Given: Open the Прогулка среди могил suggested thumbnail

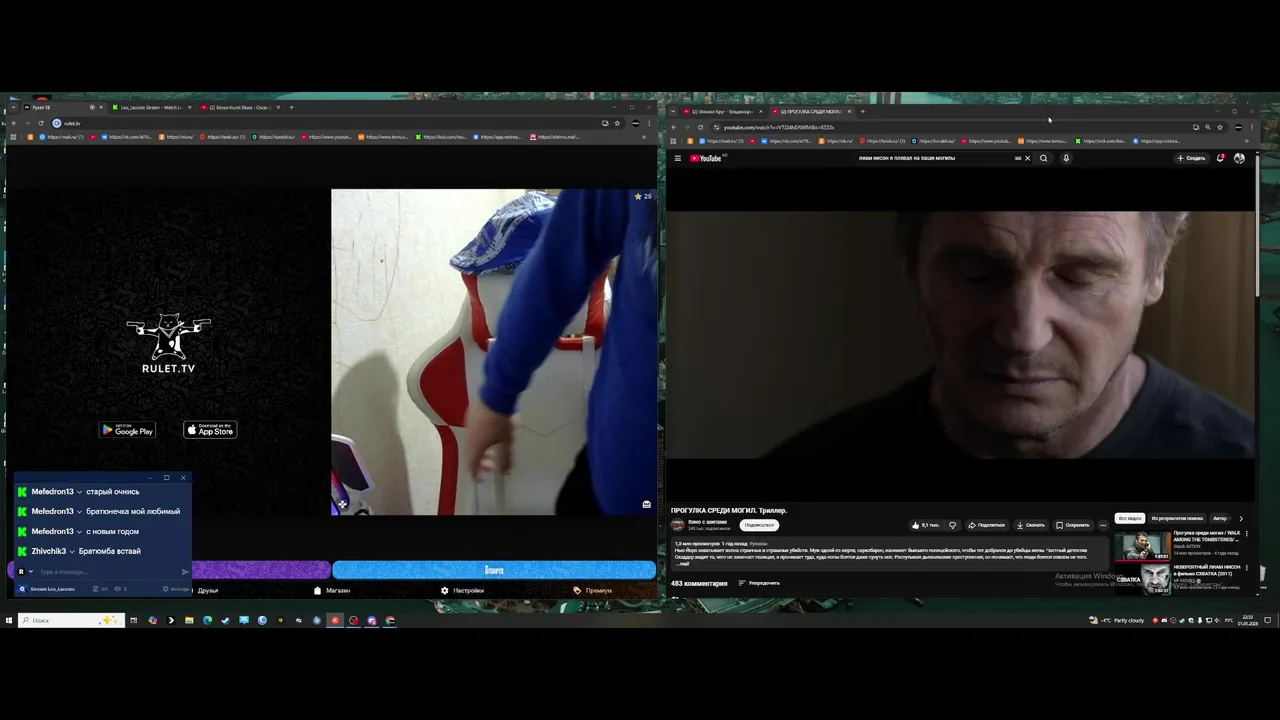Looking at the screenshot, I should [x=1142, y=545].
